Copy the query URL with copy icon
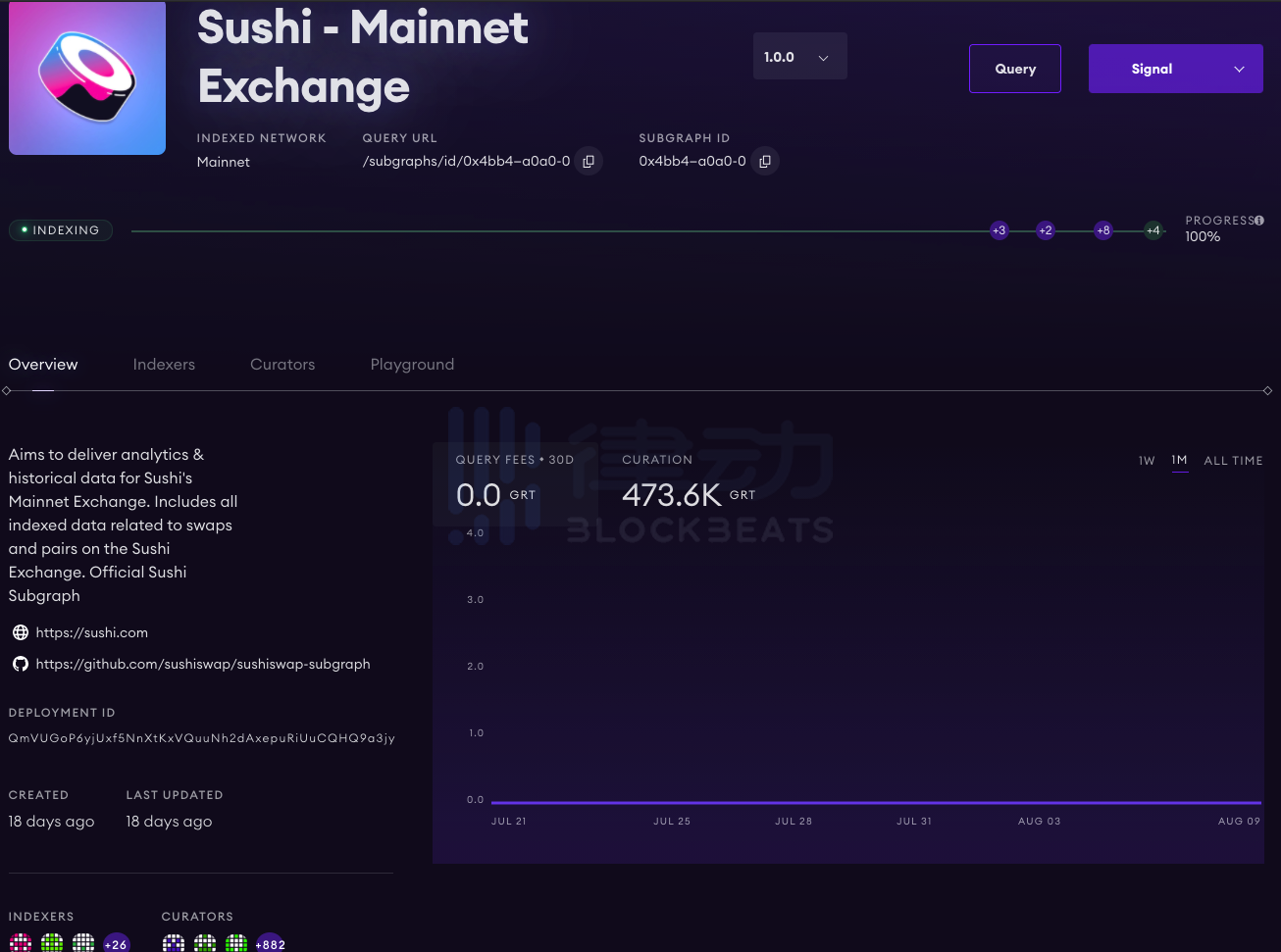The image size is (1281, 952). (x=589, y=162)
